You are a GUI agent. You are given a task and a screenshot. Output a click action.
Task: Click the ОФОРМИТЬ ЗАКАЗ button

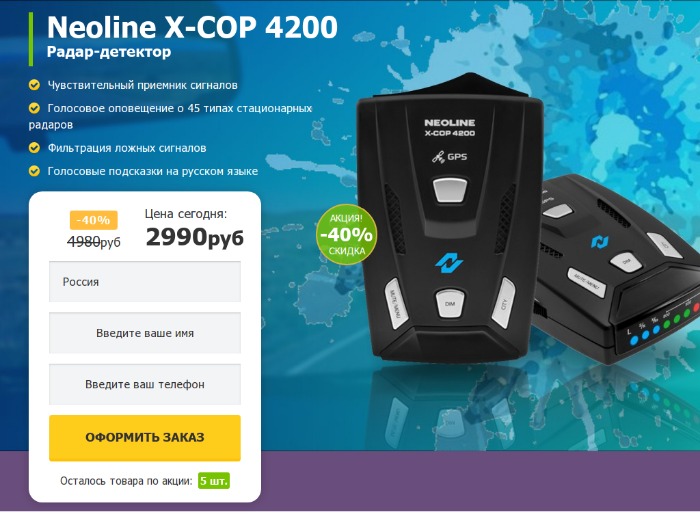click(x=145, y=438)
